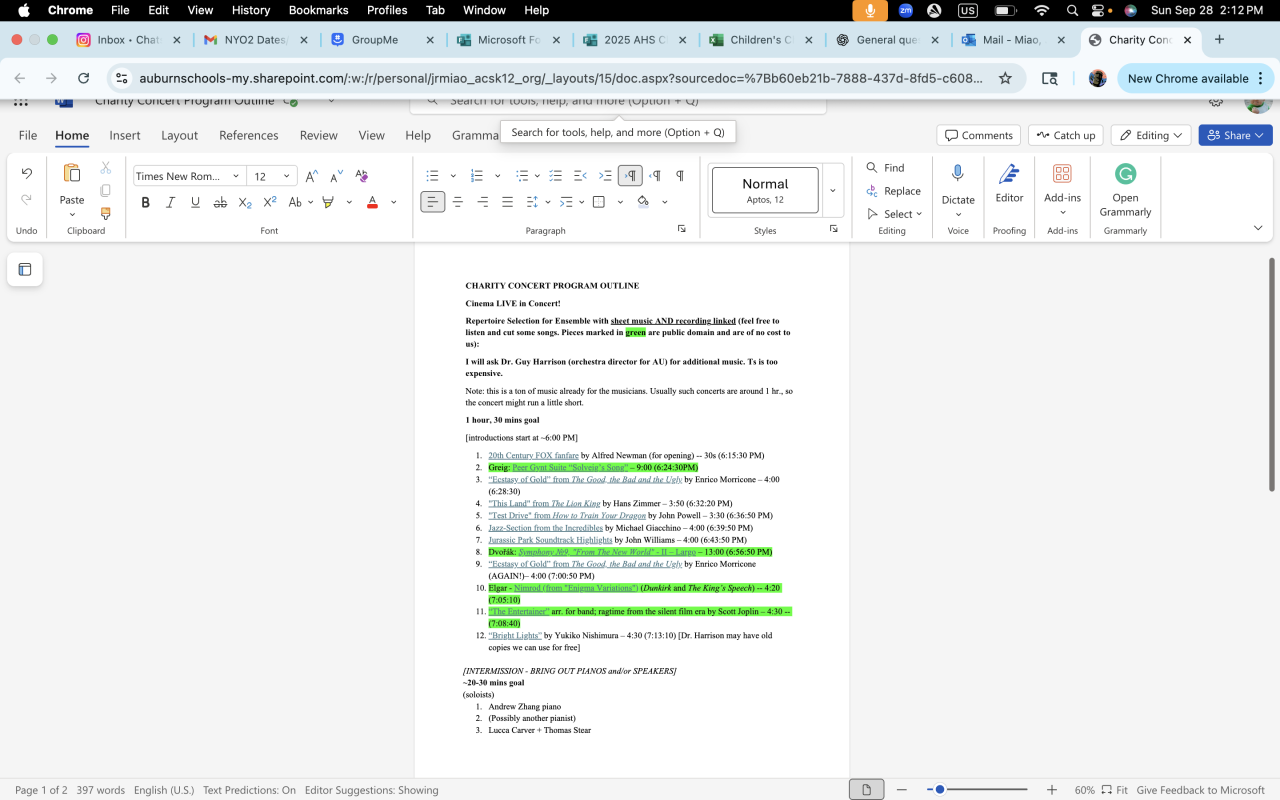Toggle italic formatting

(170, 202)
